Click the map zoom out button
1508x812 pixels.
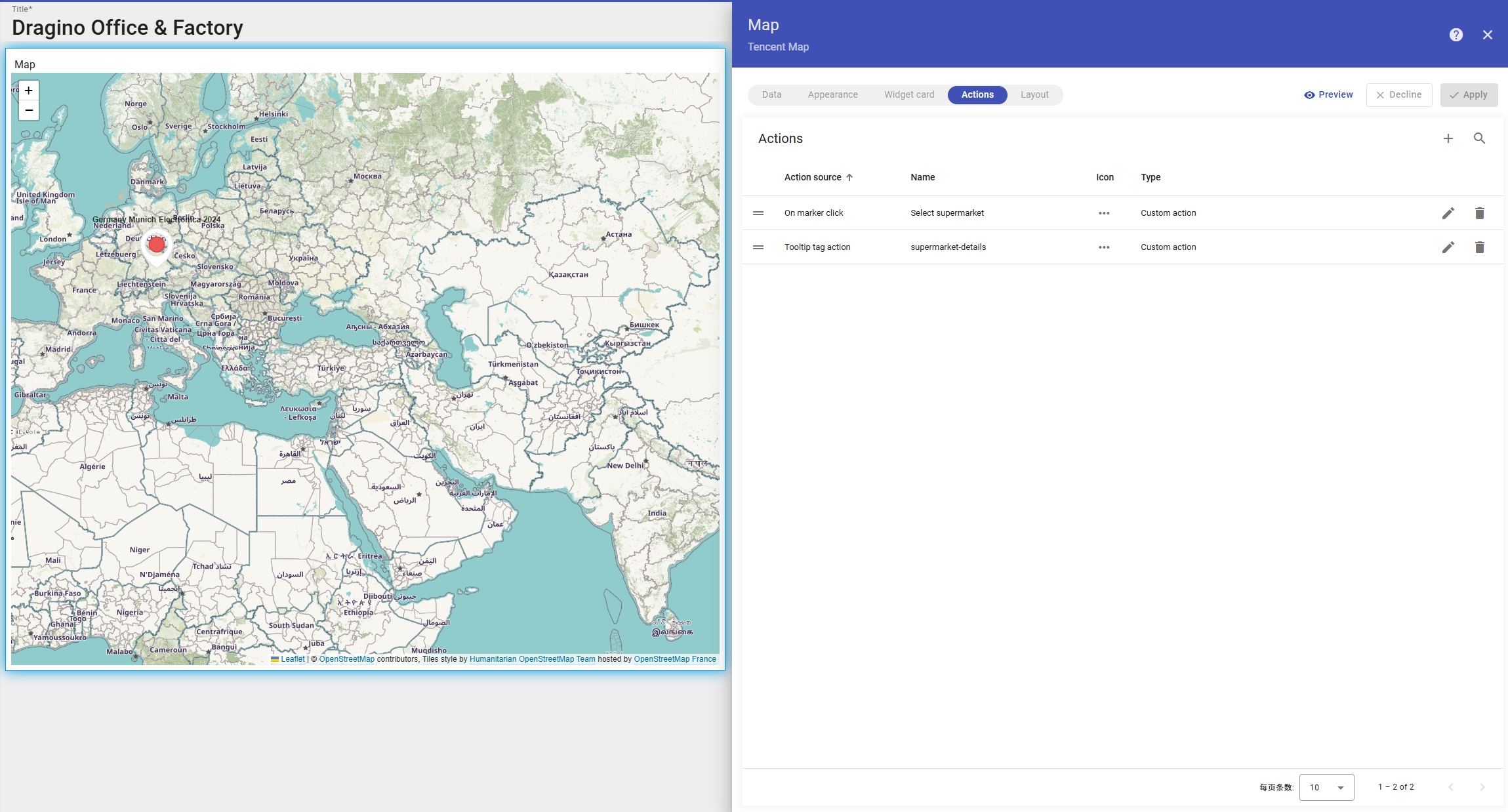tap(29, 110)
